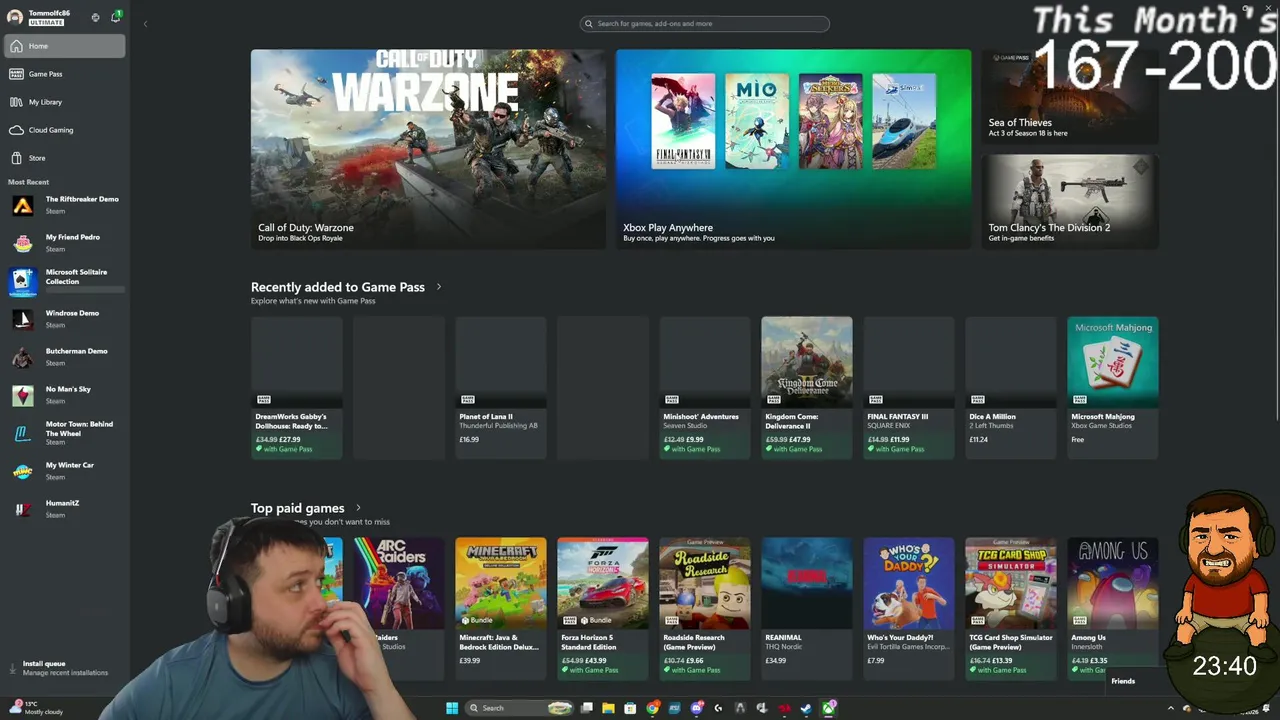Open DreamWorks Gabby's Dollhouse game card

(297, 388)
